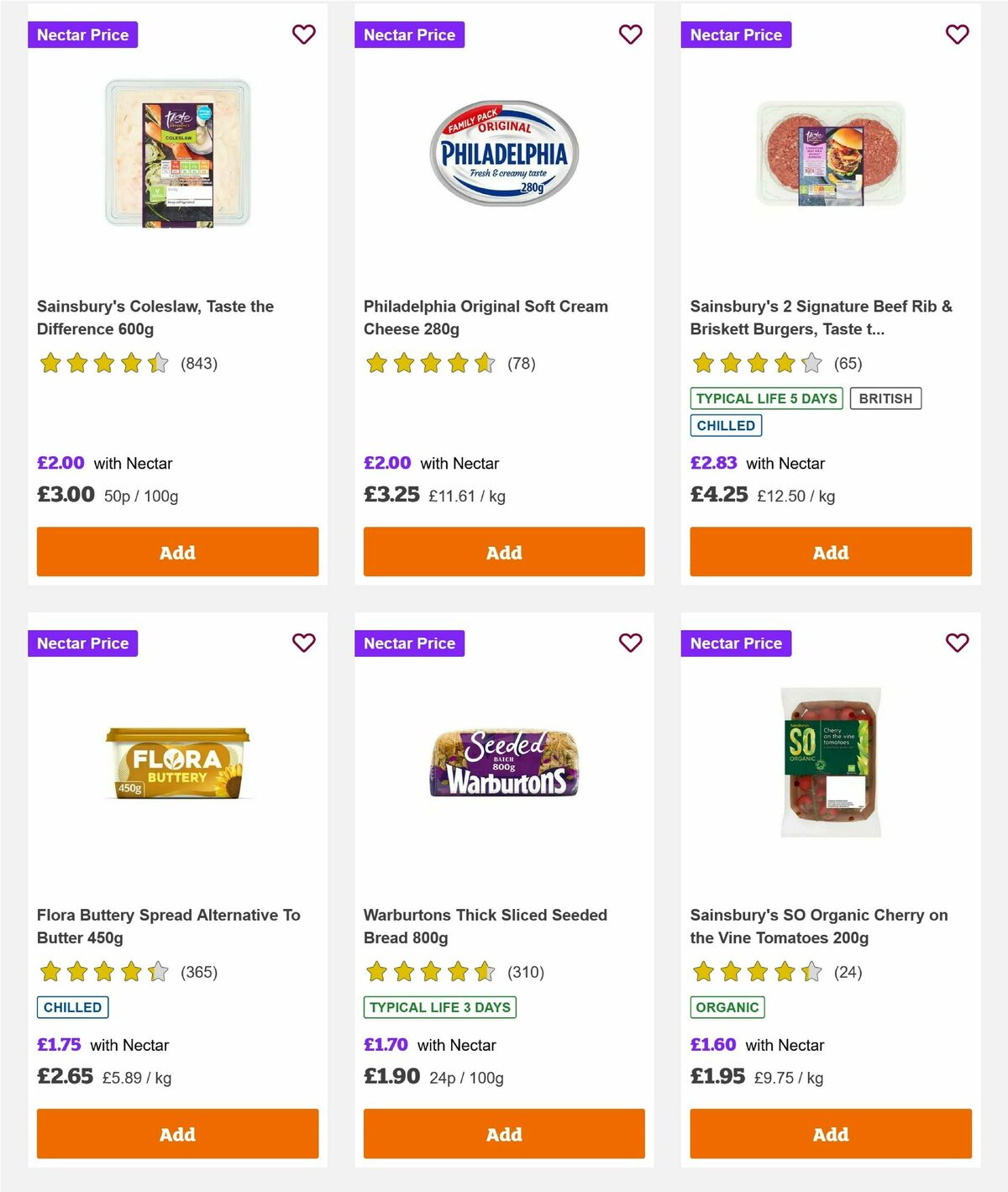Open the Philadelphia Original Soft Cream Cheese link
Screen dimensions: 1008x1192
pos(485,318)
